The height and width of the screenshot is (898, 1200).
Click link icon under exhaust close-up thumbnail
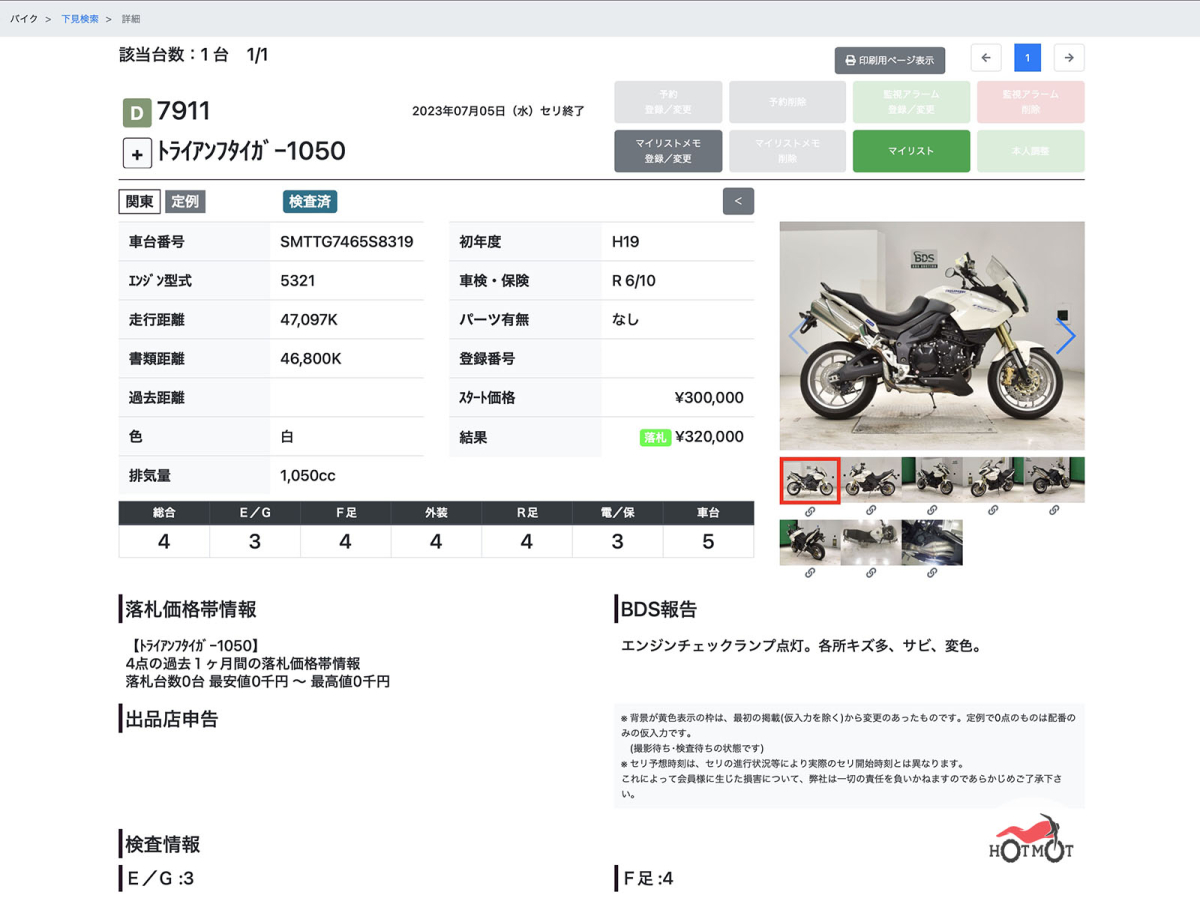[932, 573]
